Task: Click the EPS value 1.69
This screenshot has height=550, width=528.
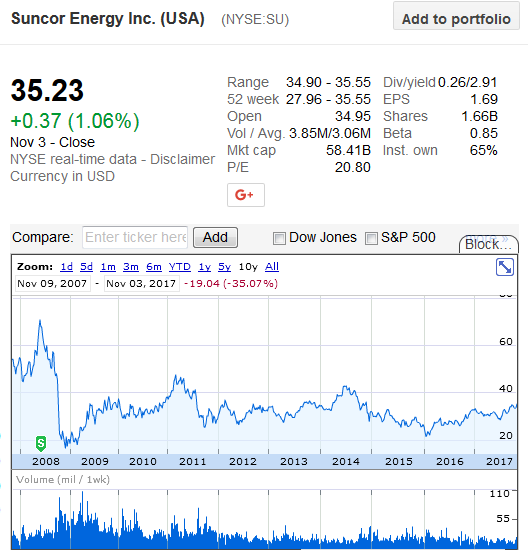Action: click(x=484, y=99)
